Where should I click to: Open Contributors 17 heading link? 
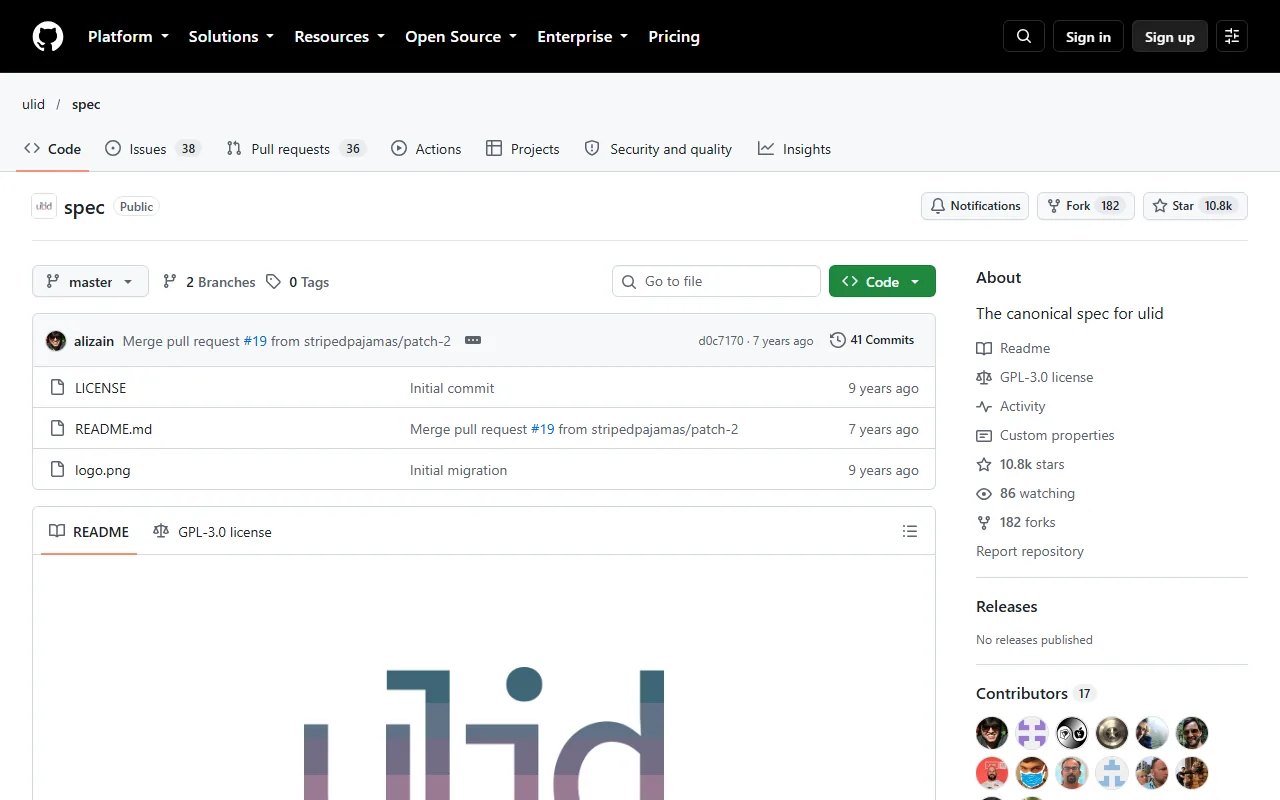tap(1036, 693)
